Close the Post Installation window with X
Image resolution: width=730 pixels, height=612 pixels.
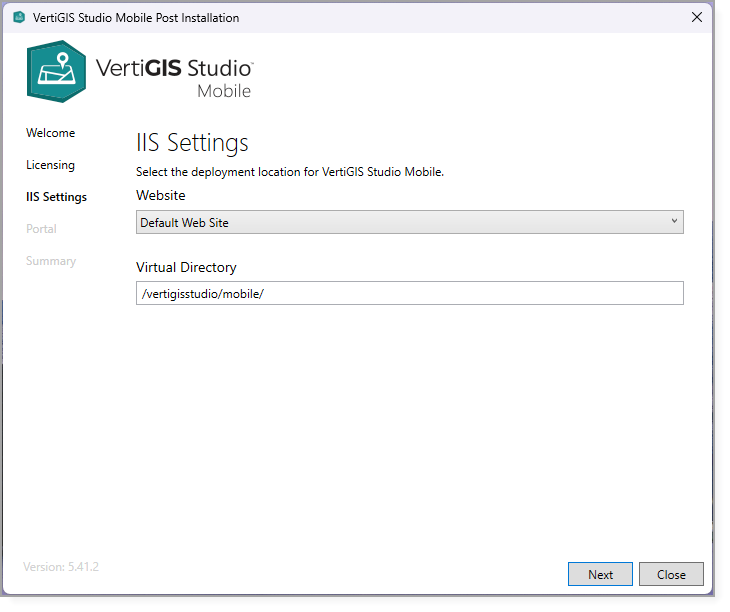click(696, 17)
